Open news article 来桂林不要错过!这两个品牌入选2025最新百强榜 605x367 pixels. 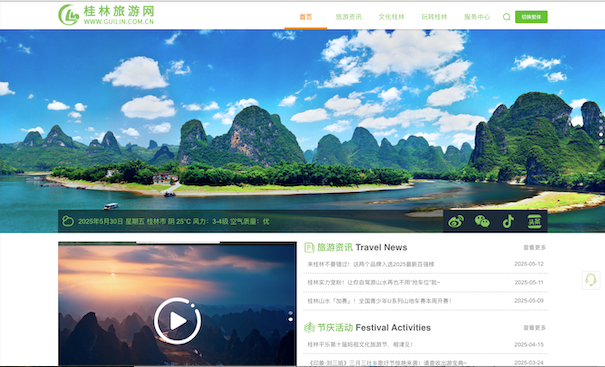(371, 264)
